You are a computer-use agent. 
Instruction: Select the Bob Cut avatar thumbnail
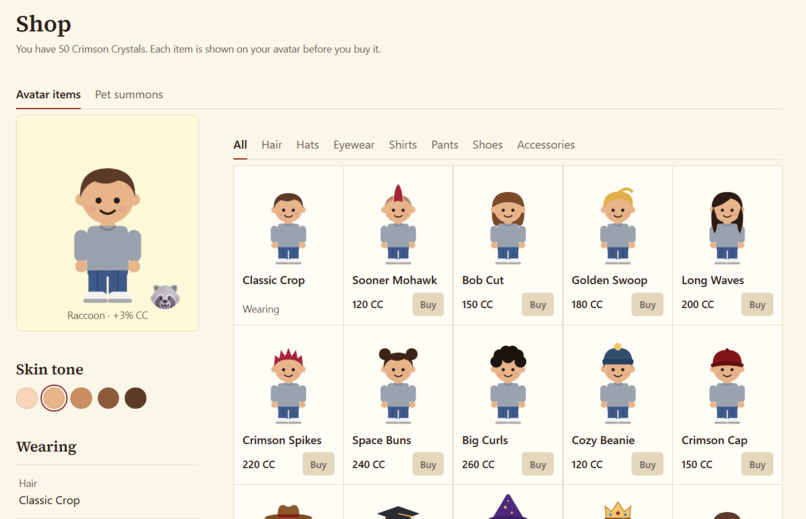pos(508,228)
